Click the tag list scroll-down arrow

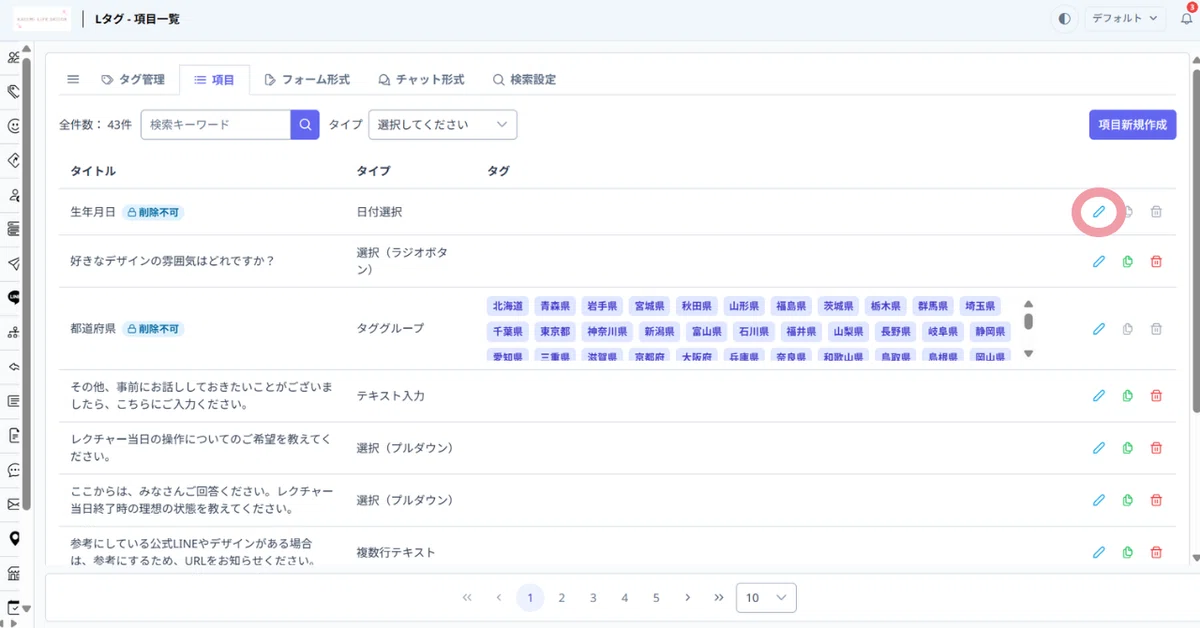tap(1028, 353)
